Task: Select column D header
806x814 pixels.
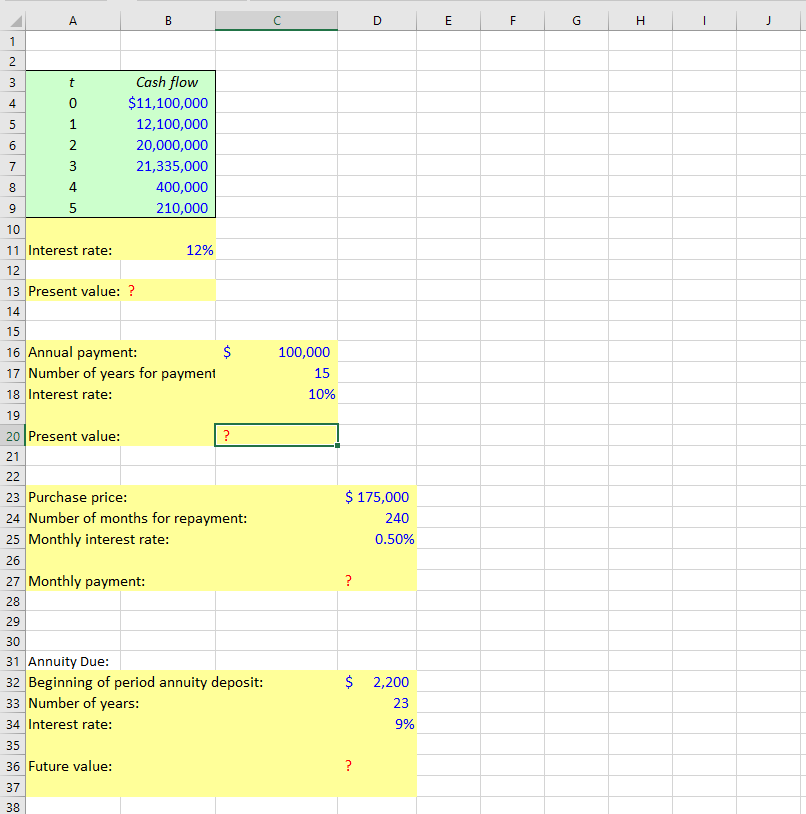Action: (x=377, y=21)
